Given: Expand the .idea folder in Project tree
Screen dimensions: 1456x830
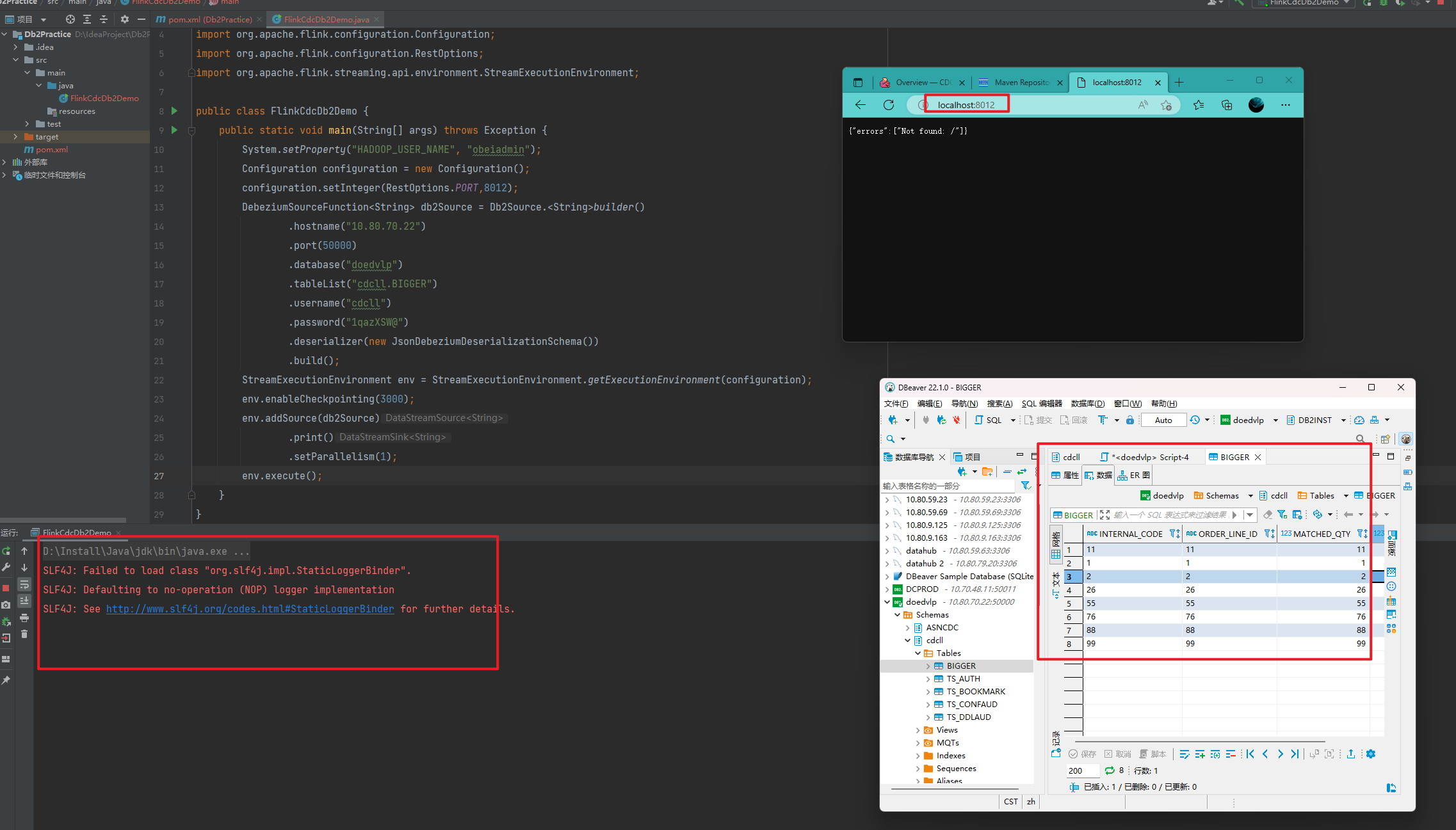Looking at the screenshot, I should (x=16, y=47).
